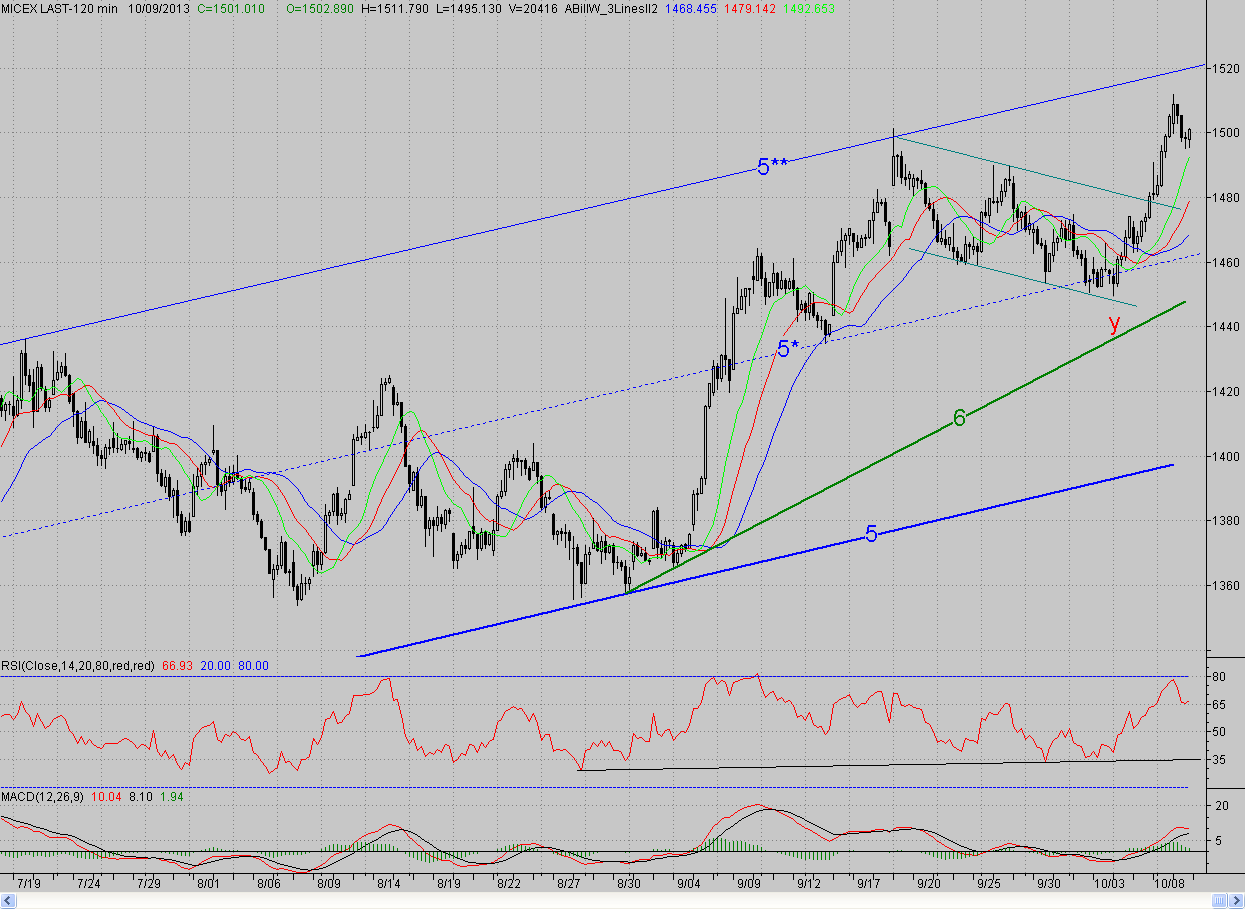Click the RSI lower bound 20.00
Screen dimensions: 1245x909
click(217, 666)
